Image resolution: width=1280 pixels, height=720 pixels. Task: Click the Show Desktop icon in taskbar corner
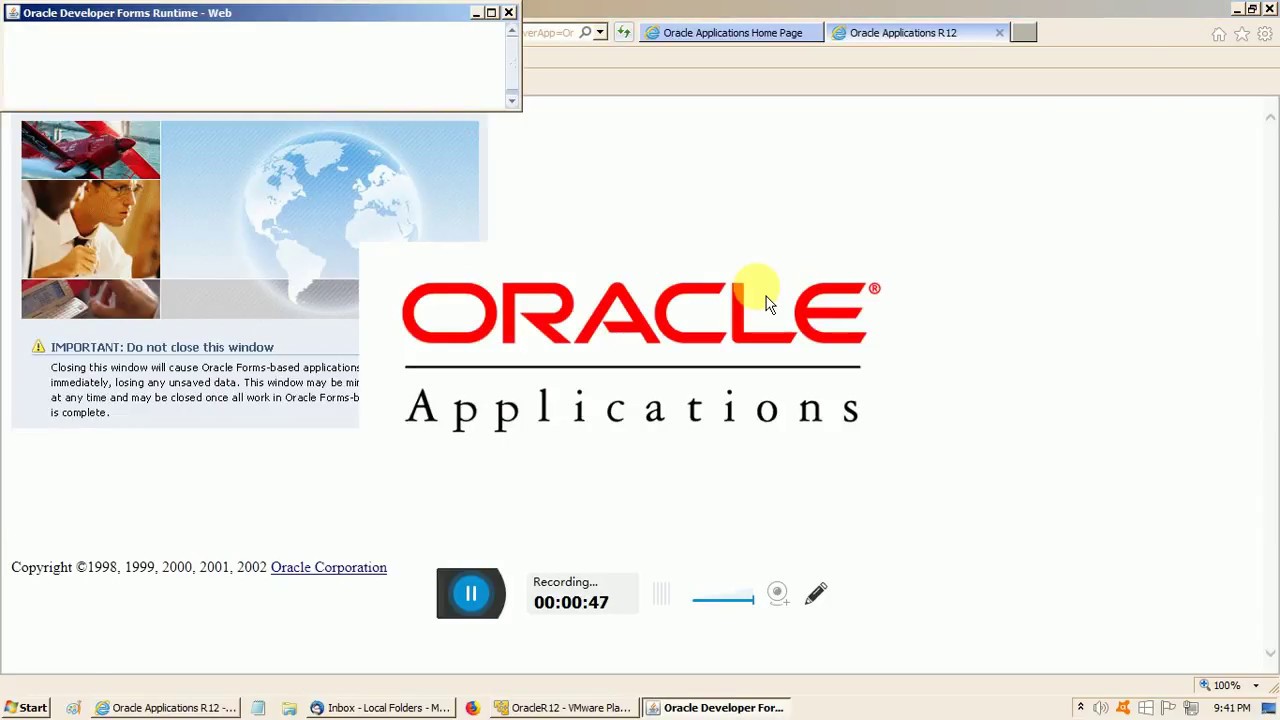tap(1269, 708)
